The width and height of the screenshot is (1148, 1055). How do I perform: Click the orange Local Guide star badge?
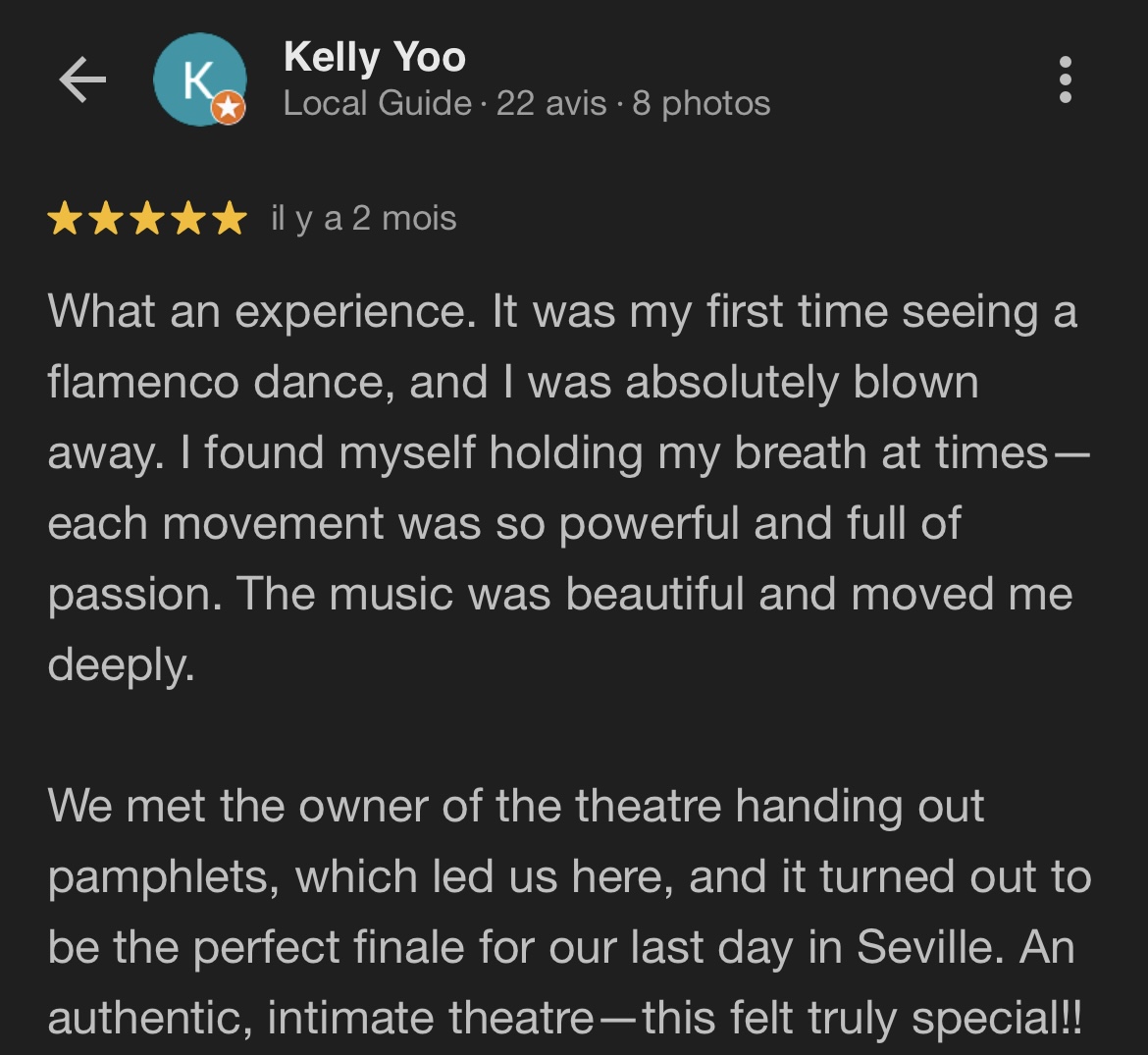(229, 108)
